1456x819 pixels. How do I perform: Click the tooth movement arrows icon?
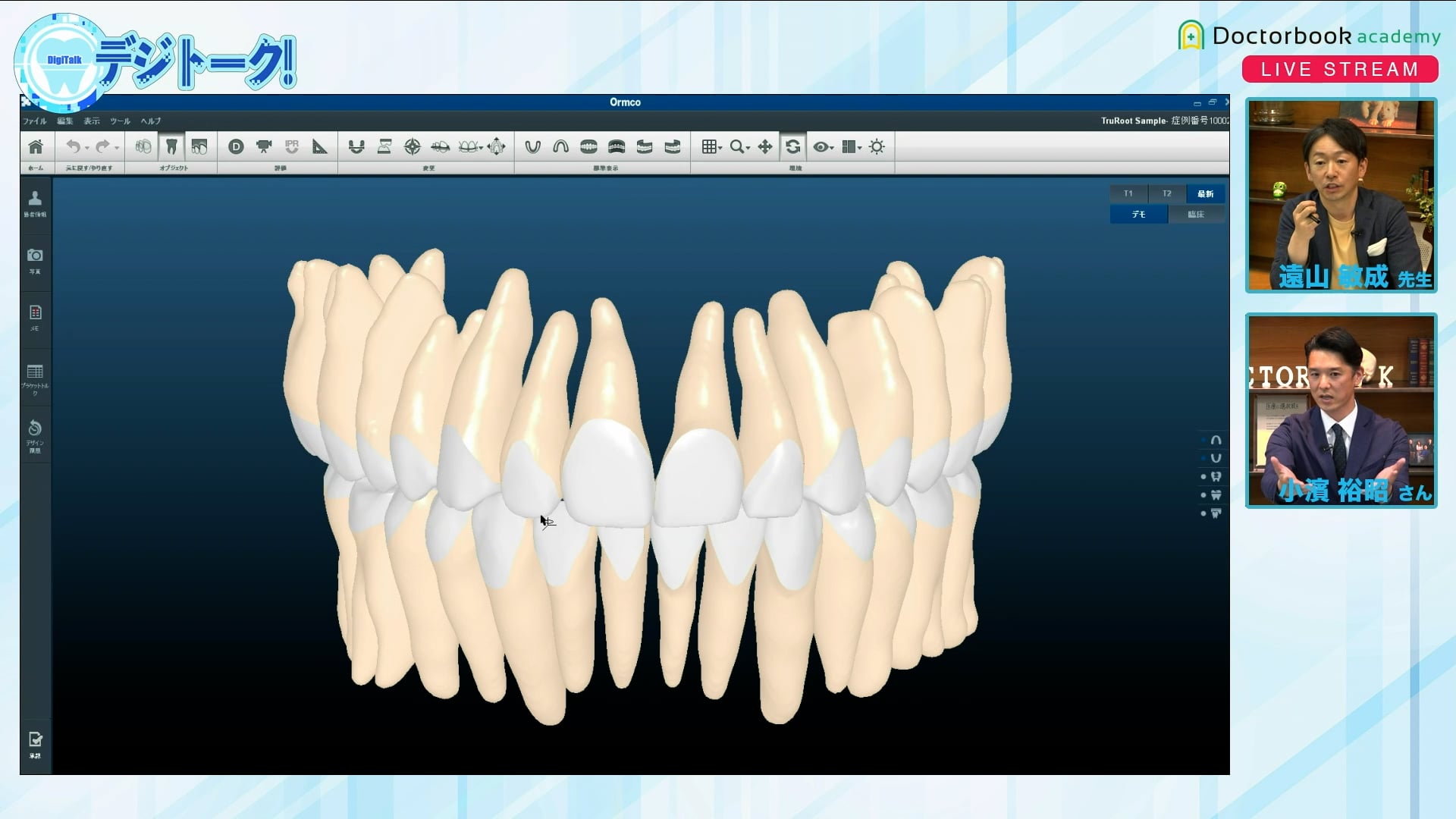tap(497, 146)
